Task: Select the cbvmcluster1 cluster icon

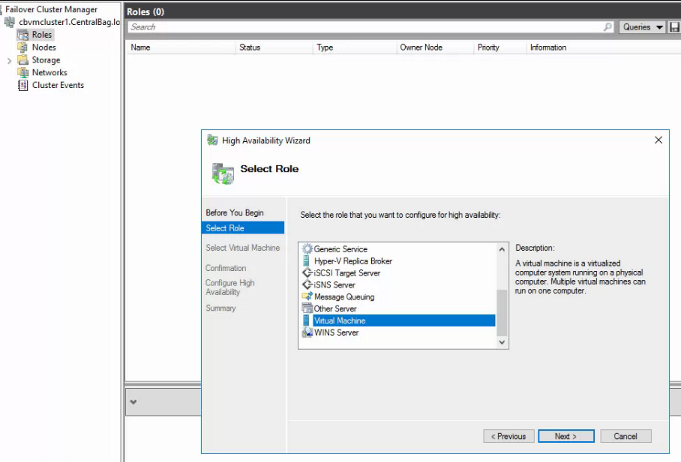Action: pos(10,22)
